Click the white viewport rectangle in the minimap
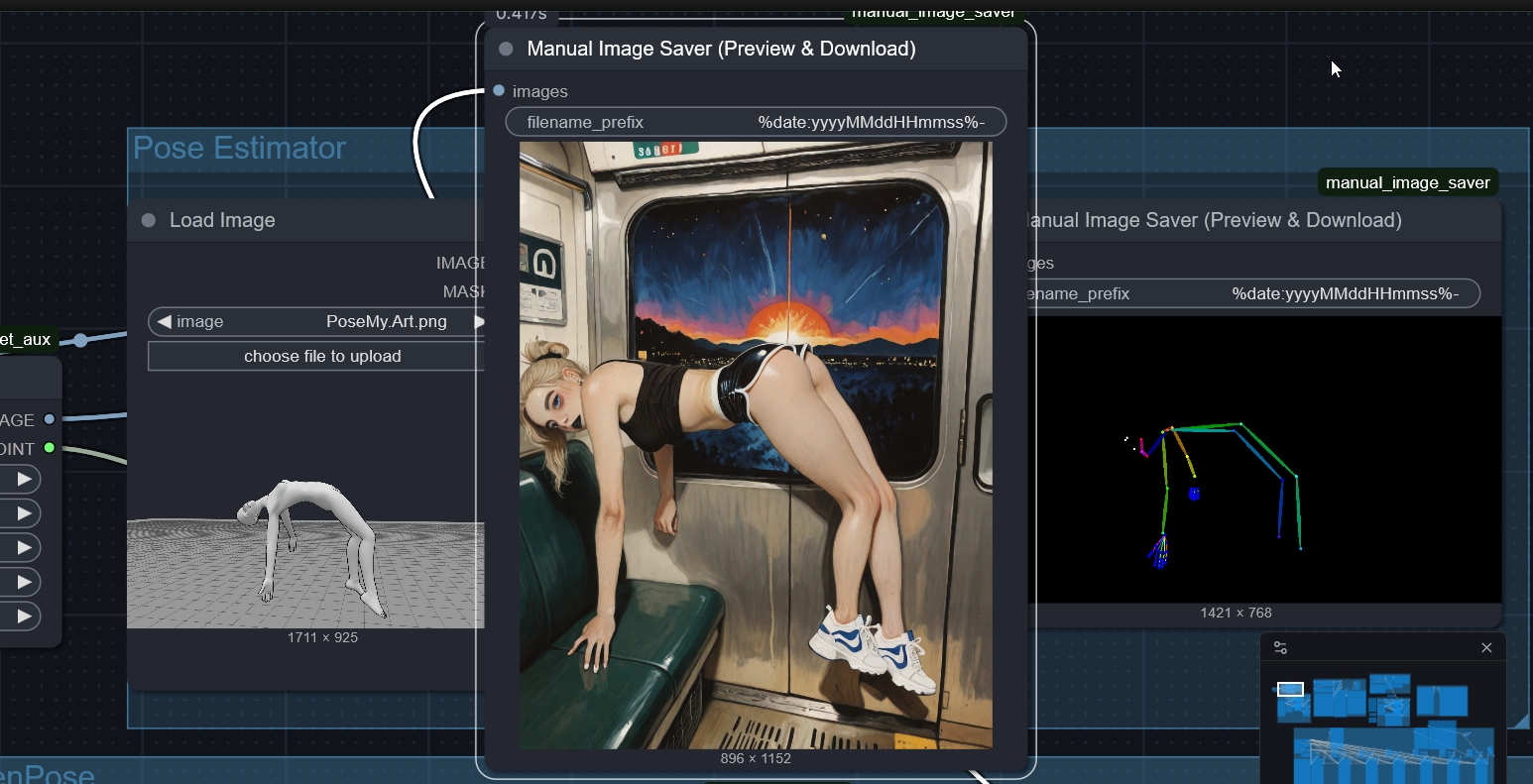1533x784 pixels. [x=1290, y=689]
